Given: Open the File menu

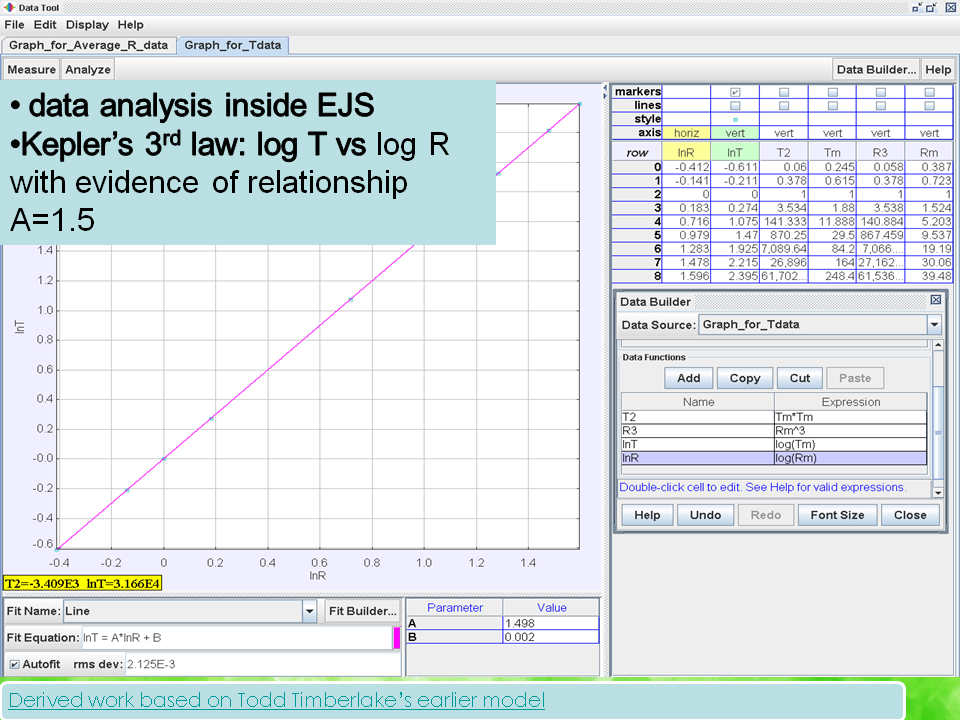Looking at the screenshot, I should (x=14, y=24).
